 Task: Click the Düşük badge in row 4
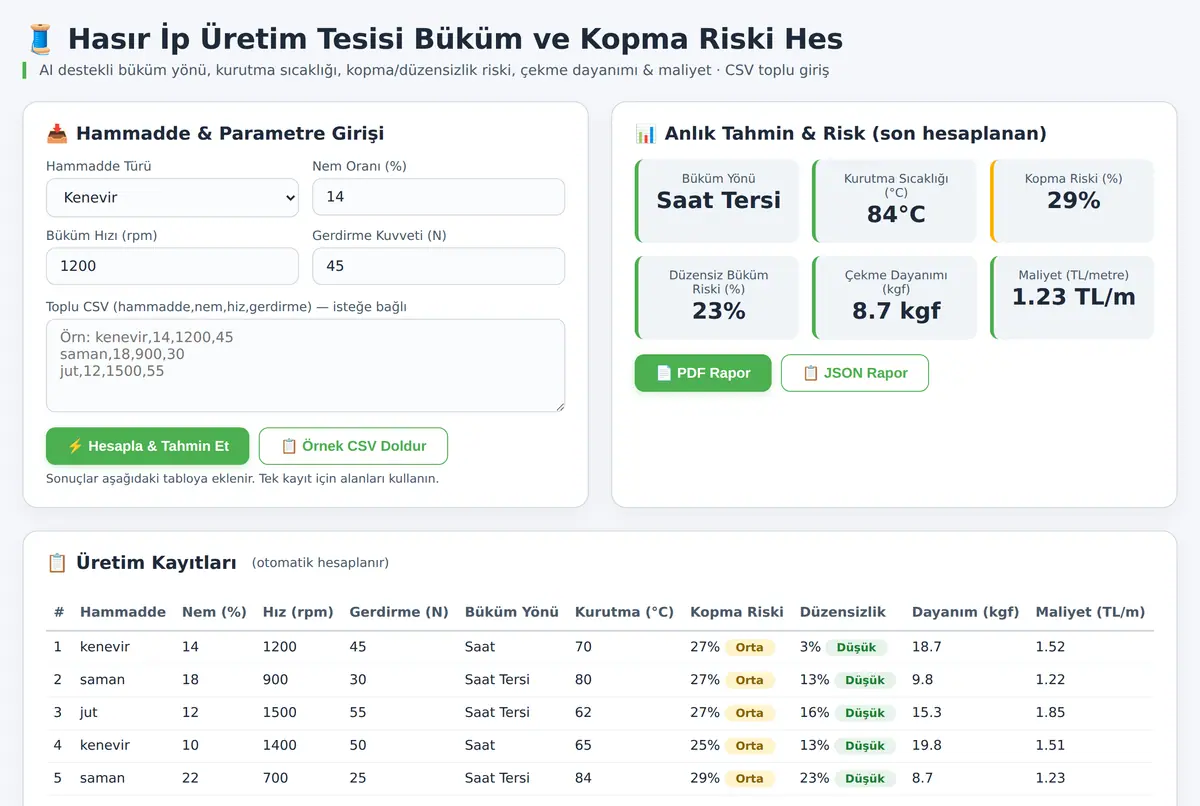[x=865, y=746]
